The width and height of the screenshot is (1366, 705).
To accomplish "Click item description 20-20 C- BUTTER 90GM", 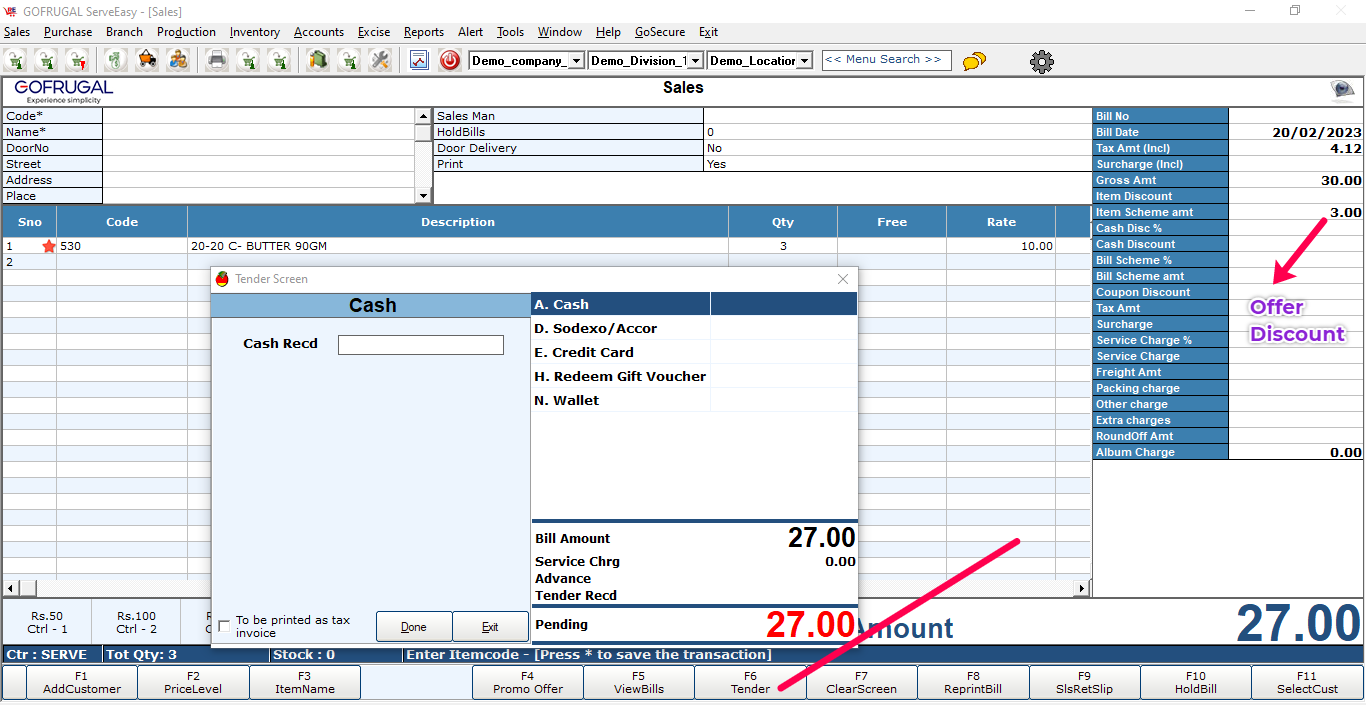I will point(258,246).
